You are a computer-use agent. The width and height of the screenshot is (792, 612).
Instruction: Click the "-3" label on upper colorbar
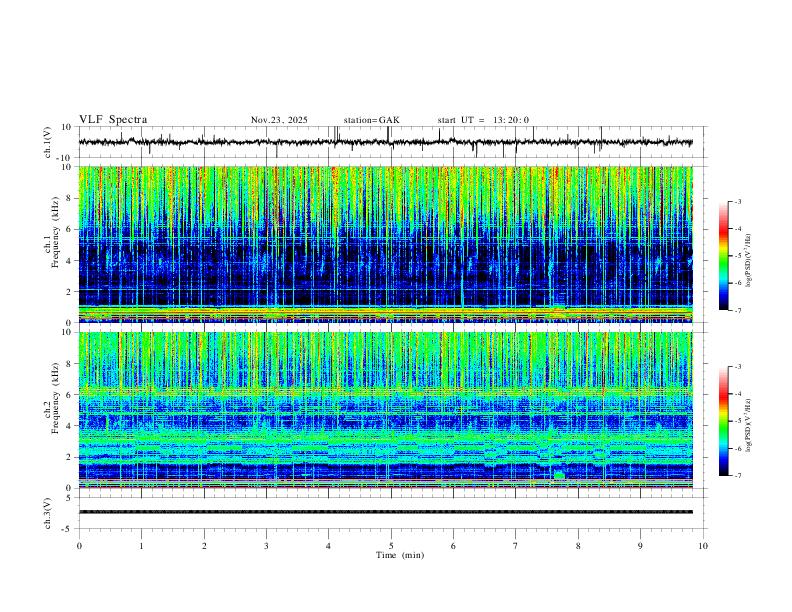tap(737, 201)
